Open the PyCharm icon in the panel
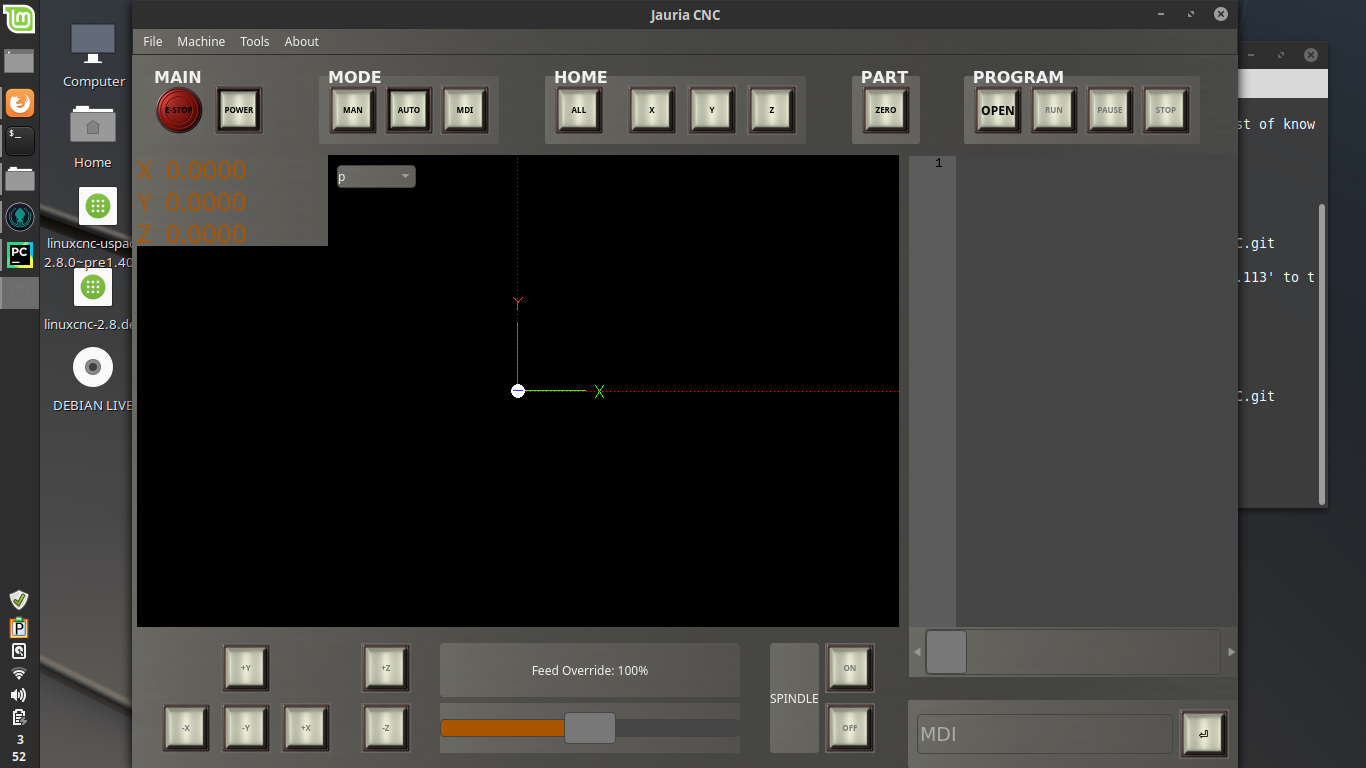 (20, 254)
